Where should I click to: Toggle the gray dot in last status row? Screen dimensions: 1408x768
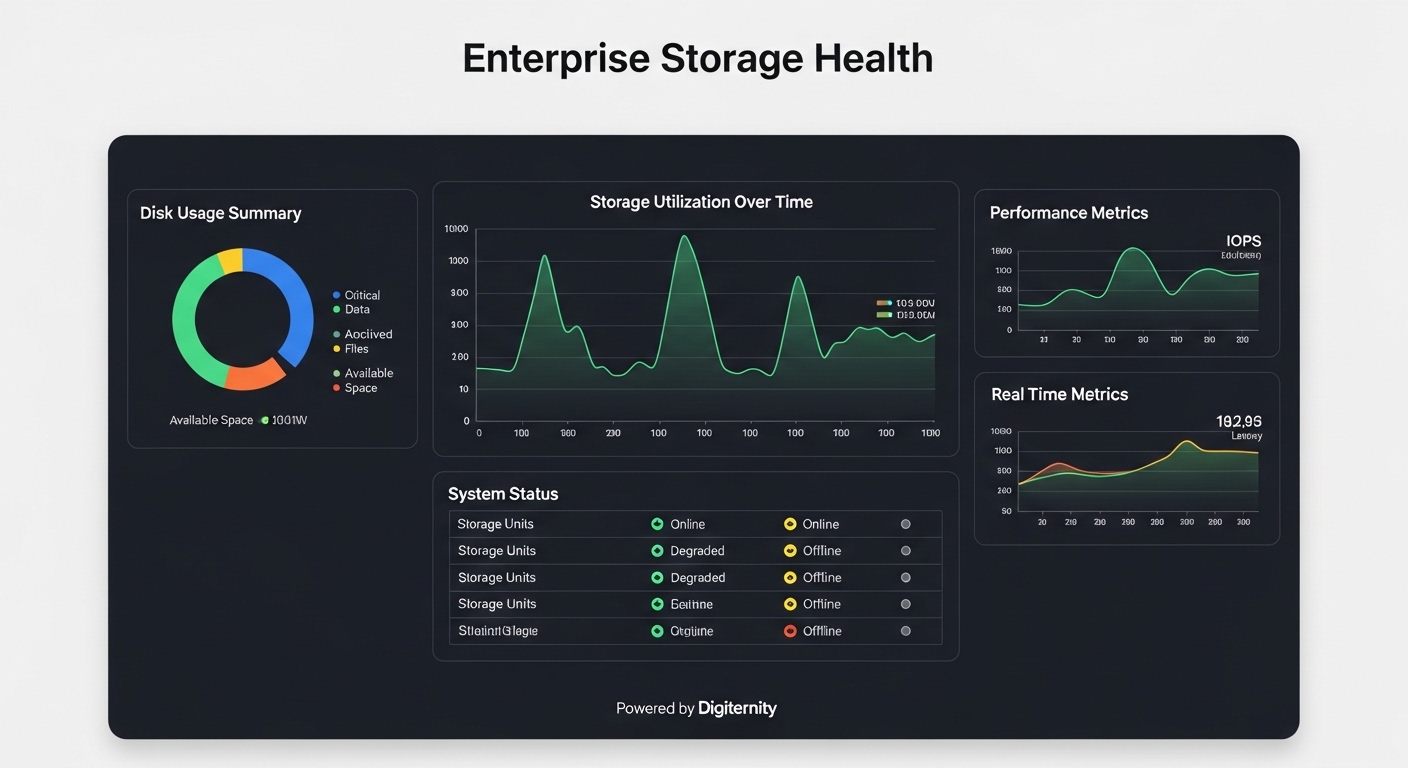click(x=906, y=631)
